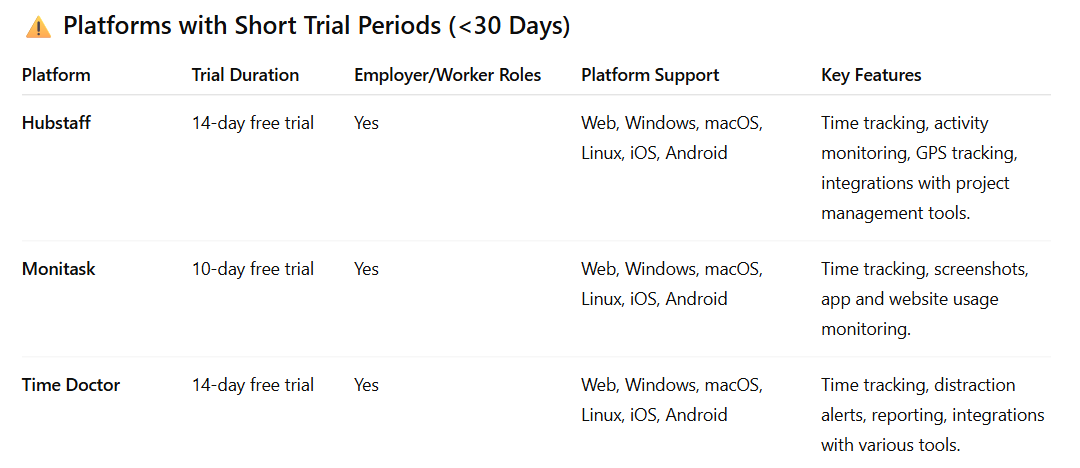Select the Platform column header
Viewport: 1080px width, 468px height.
pyautogui.click(x=56, y=75)
